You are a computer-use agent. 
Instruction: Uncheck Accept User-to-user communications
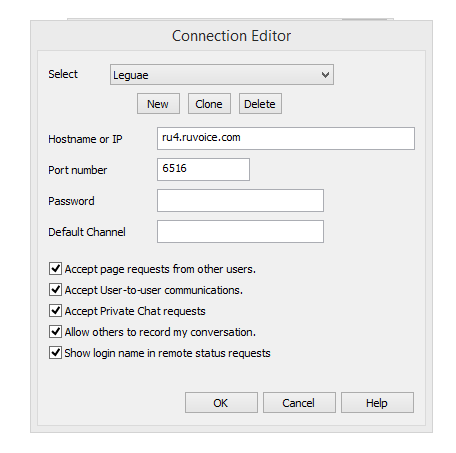55,289
